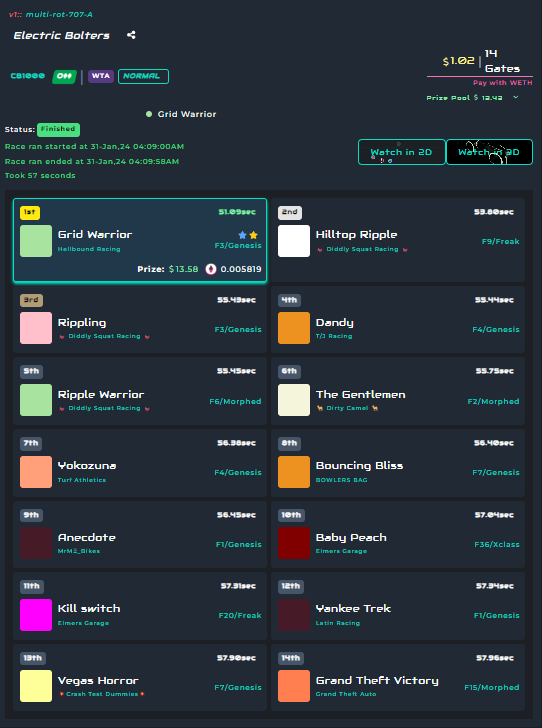The image size is (542, 728).
Task: Click the green Off badge
Action: coord(64,76)
